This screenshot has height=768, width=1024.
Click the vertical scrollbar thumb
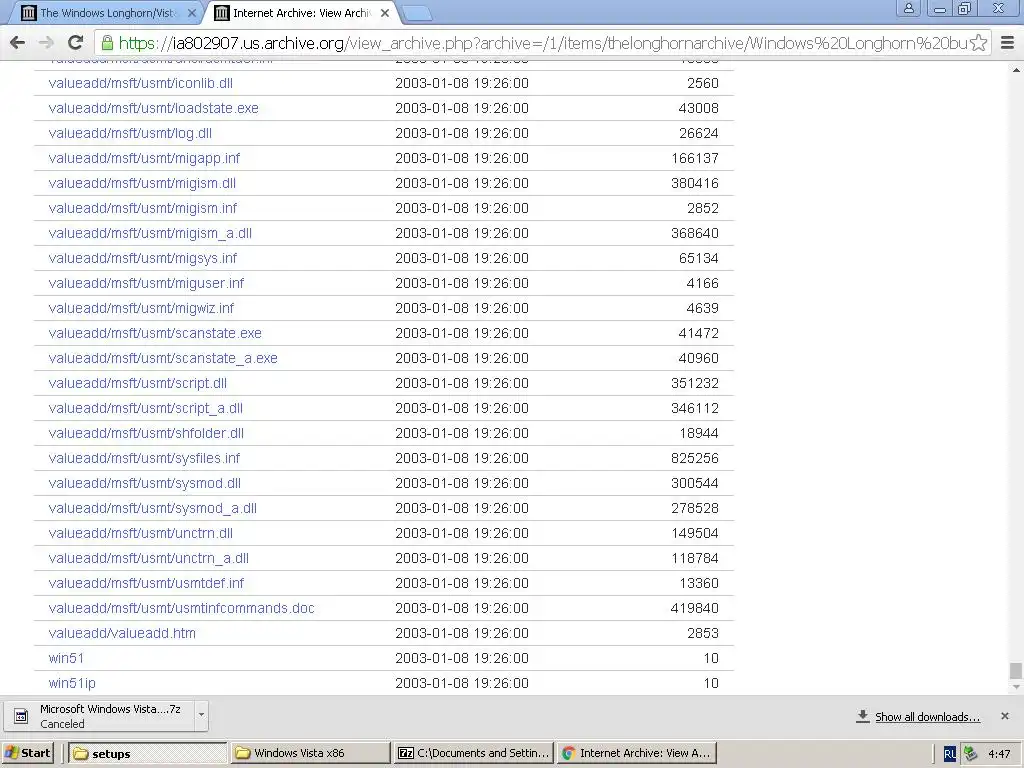coord(1016,671)
